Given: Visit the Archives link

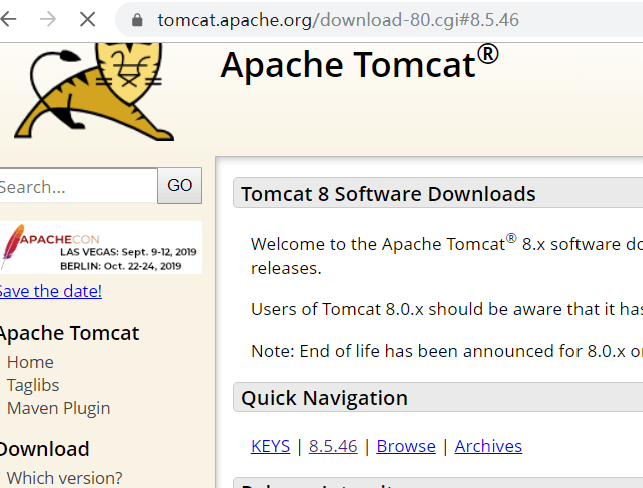Looking at the screenshot, I should click(488, 446).
